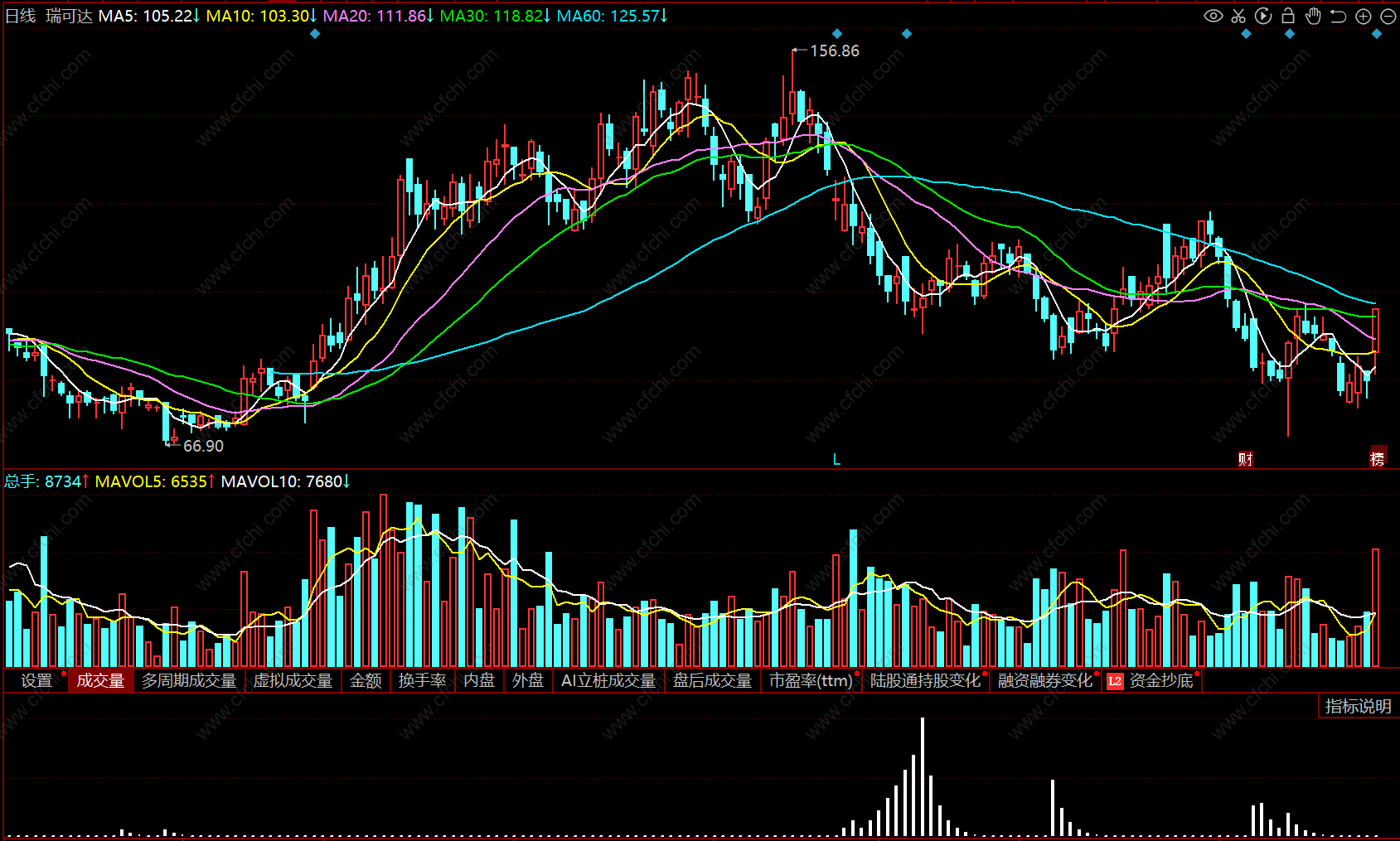Click the MA30: 118.82 label
This screenshot has width=1400, height=841.
coord(496,16)
